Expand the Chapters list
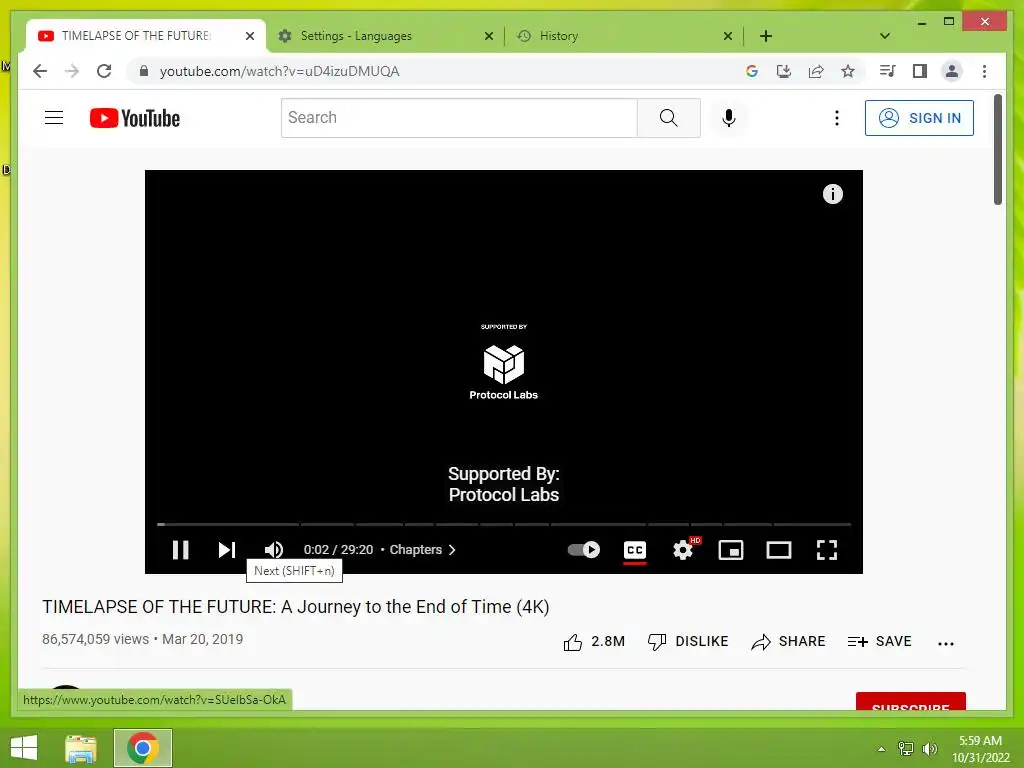The image size is (1024, 768). (x=423, y=550)
